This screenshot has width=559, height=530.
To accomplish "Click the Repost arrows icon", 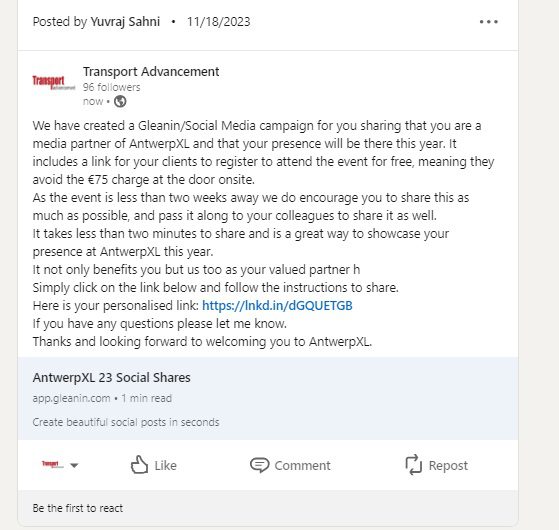I will (414, 465).
